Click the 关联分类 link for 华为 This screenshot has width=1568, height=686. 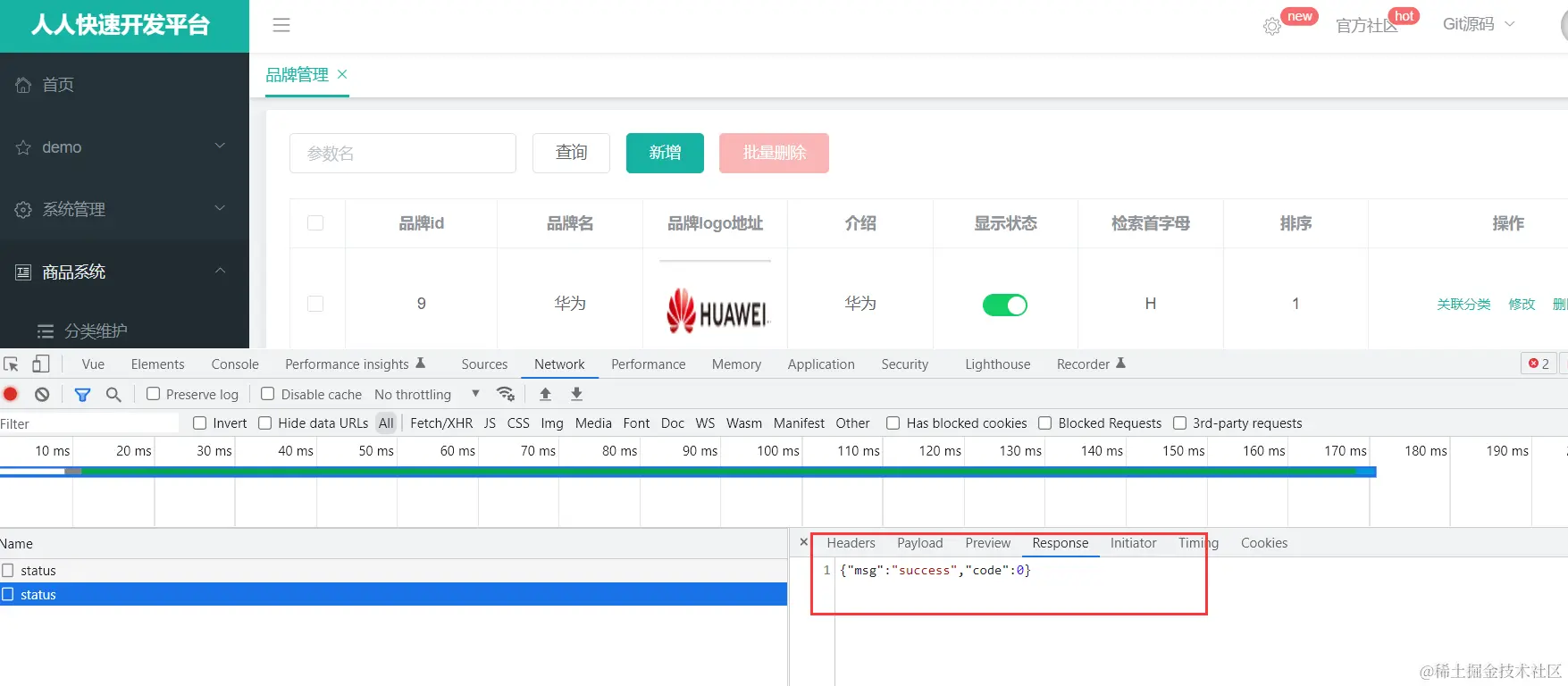[x=1463, y=305]
